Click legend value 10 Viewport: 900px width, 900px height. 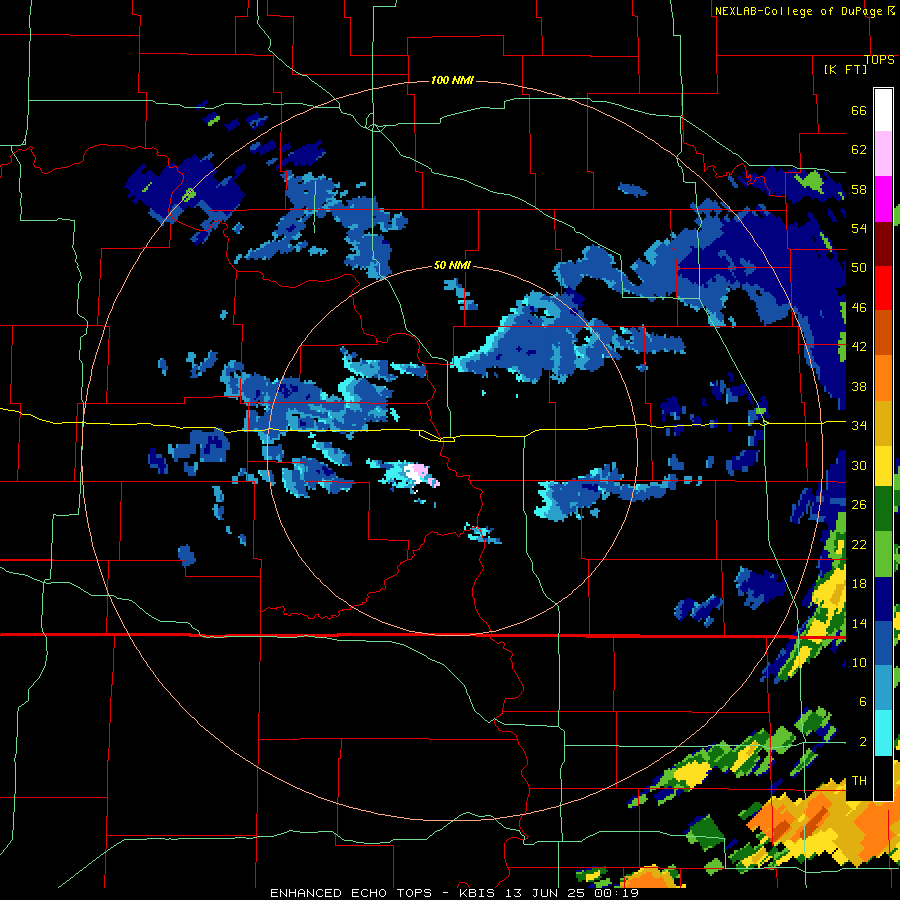pyautogui.click(x=859, y=662)
